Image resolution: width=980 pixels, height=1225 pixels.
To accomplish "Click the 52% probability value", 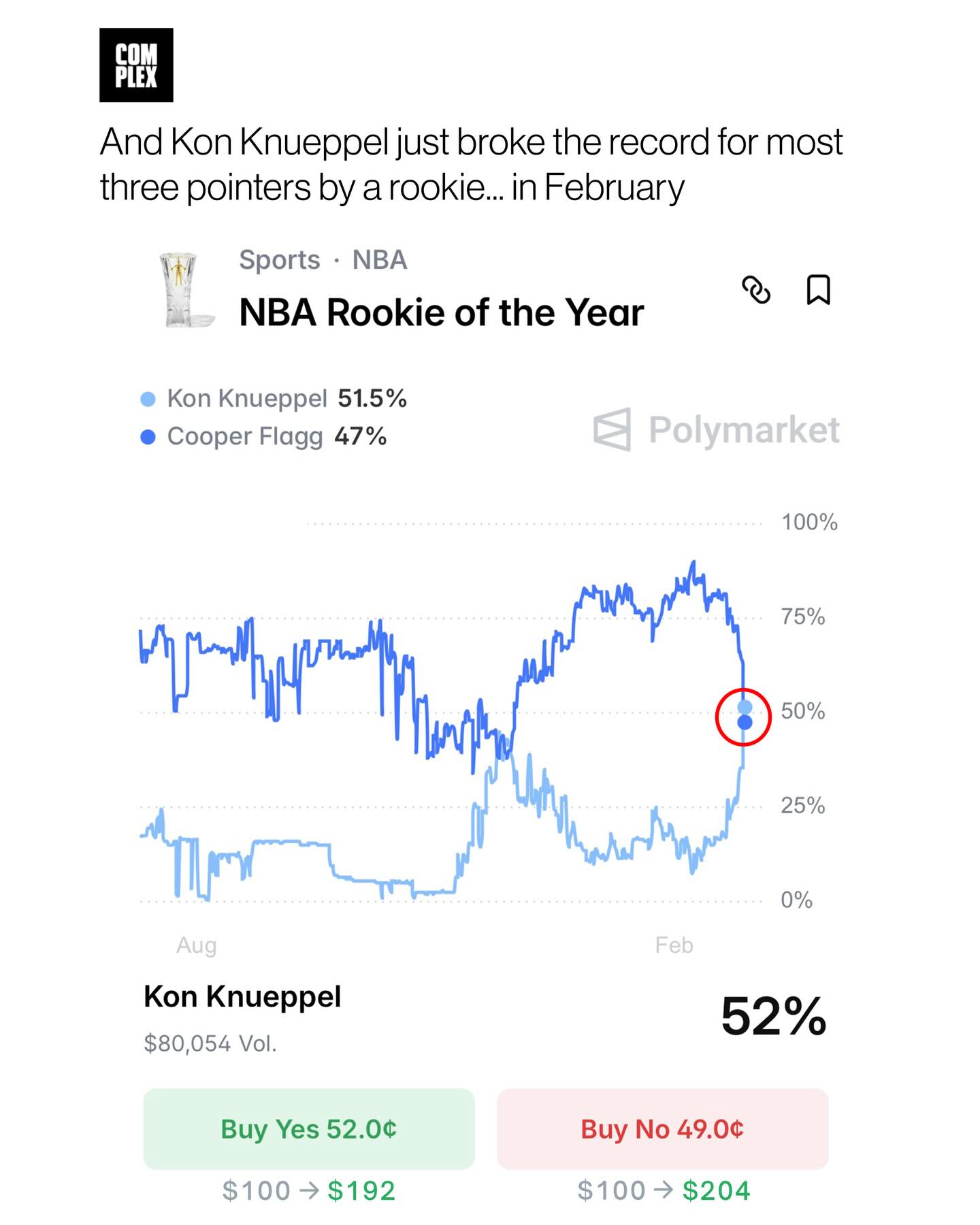I will tap(773, 1017).
